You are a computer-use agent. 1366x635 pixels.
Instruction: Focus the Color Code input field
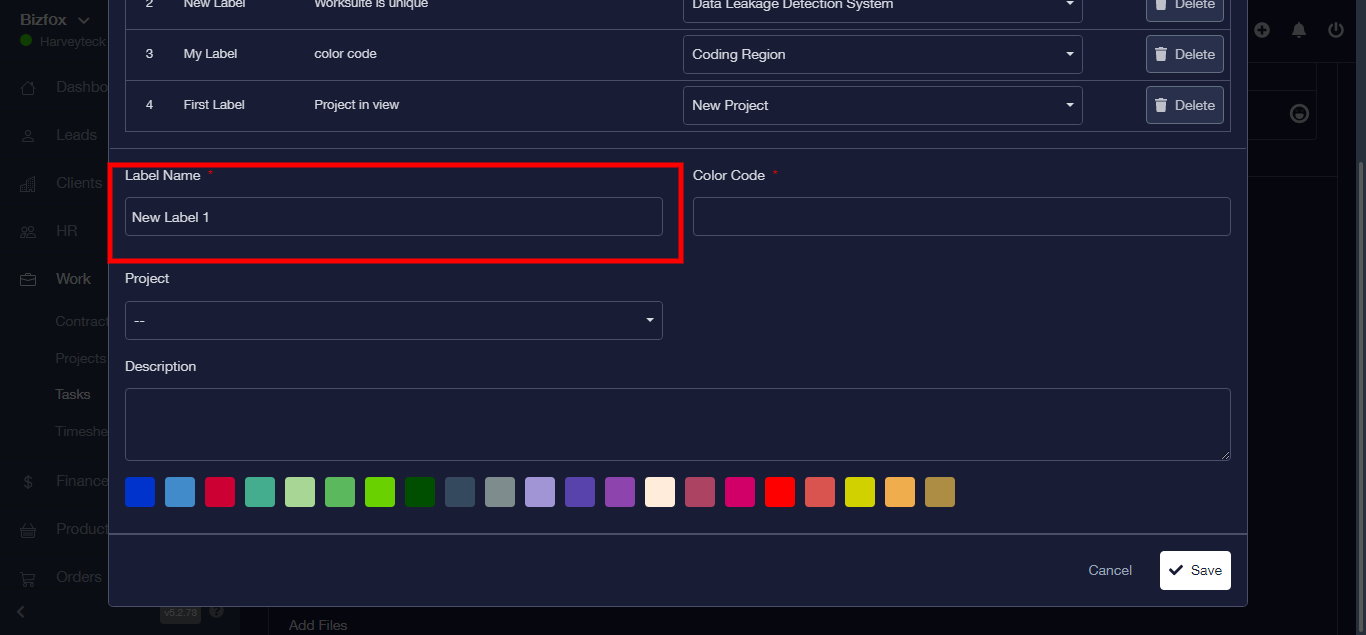pyautogui.click(x=961, y=216)
